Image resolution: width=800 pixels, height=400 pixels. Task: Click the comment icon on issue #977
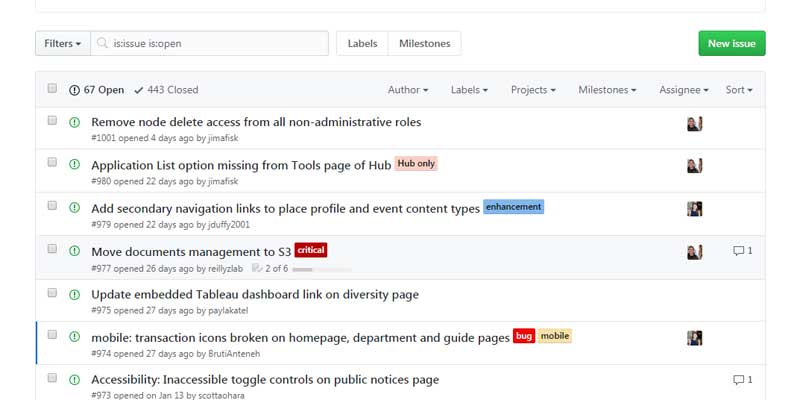tap(738, 251)
